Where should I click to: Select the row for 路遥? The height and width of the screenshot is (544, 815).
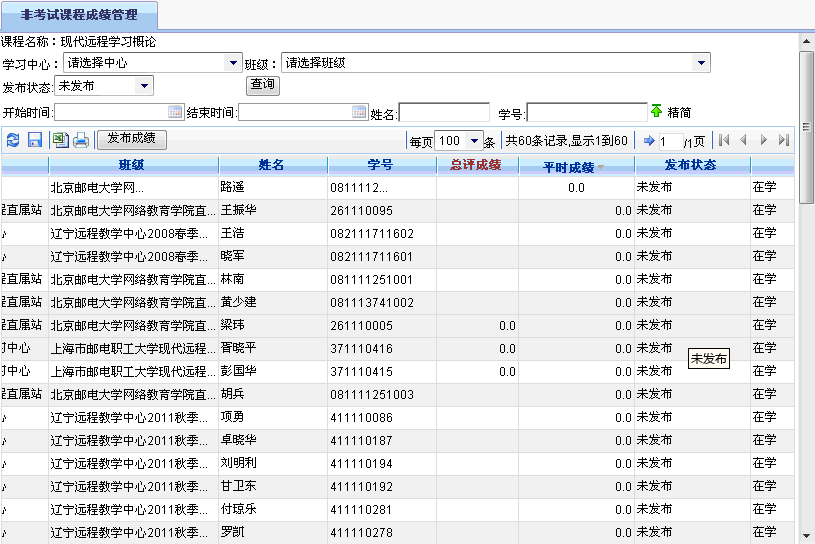pos(398,188)
